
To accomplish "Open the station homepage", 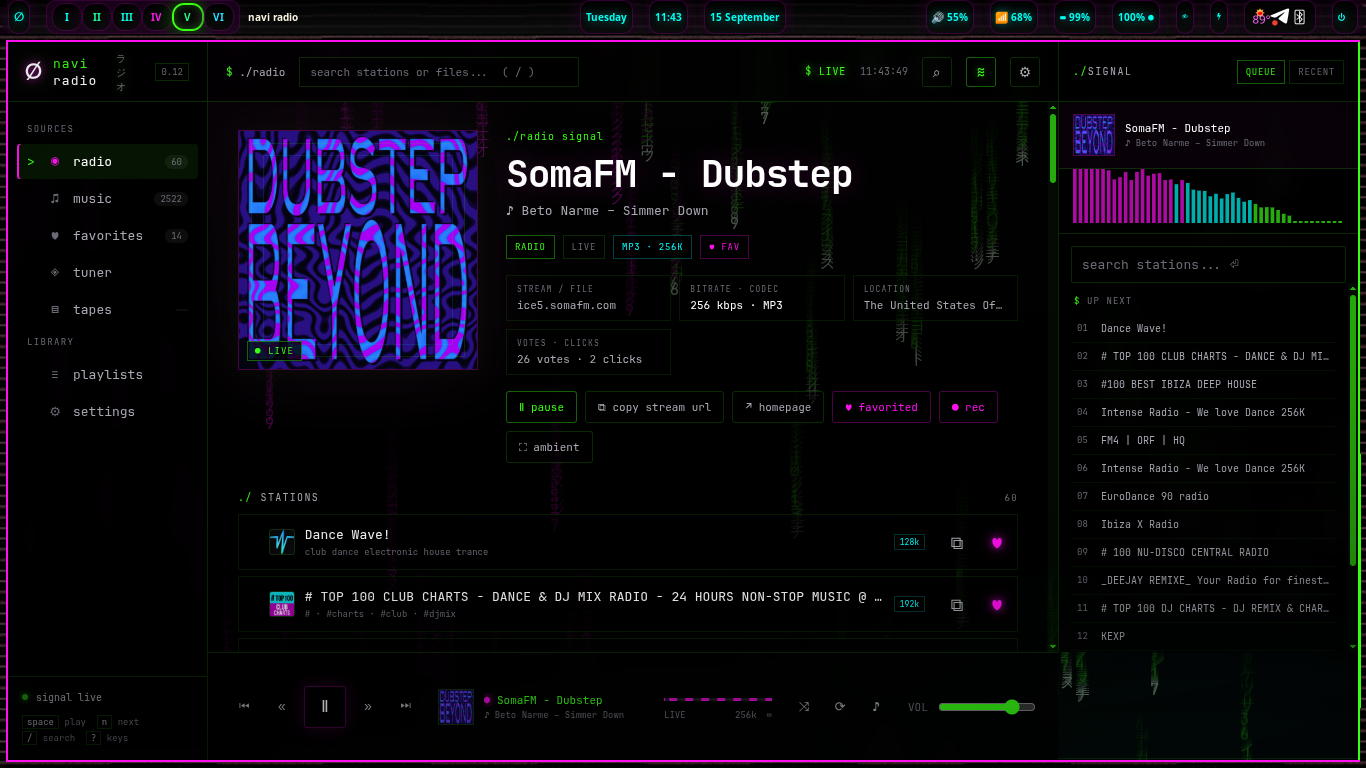I will [778, 407].
